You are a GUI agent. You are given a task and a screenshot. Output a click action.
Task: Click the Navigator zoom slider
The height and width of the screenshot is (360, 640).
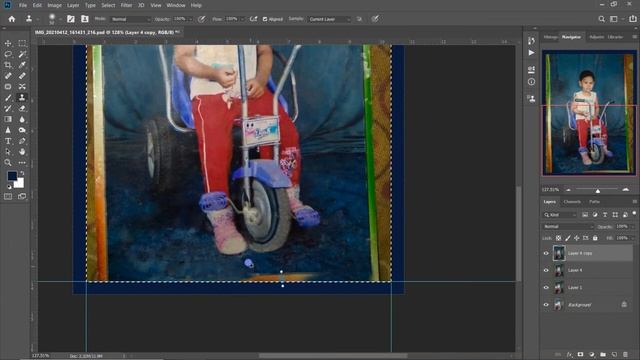coord(597,190)
